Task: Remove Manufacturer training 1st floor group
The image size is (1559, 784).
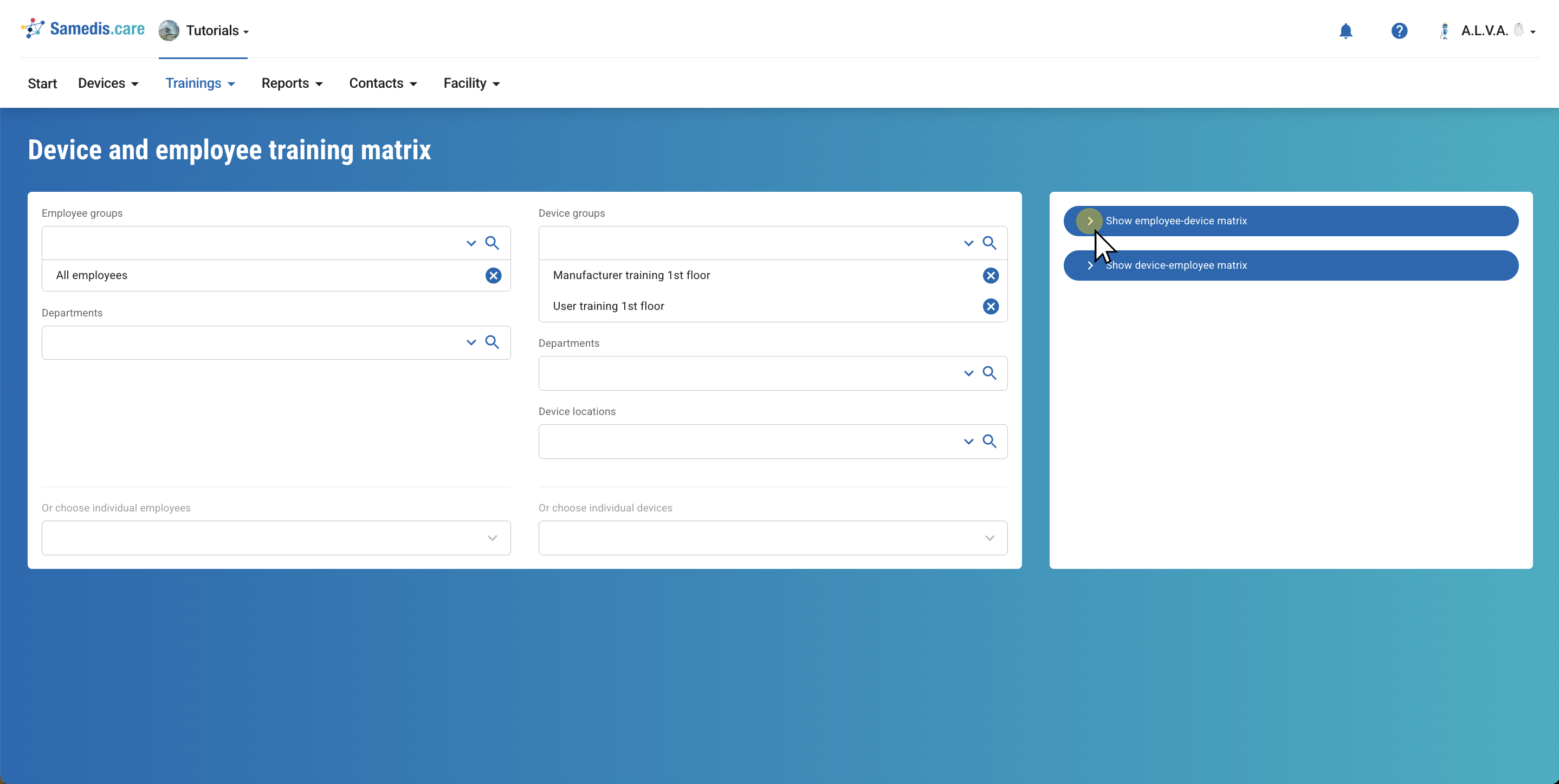Action: pyautogui.click(x=991, y=276)
